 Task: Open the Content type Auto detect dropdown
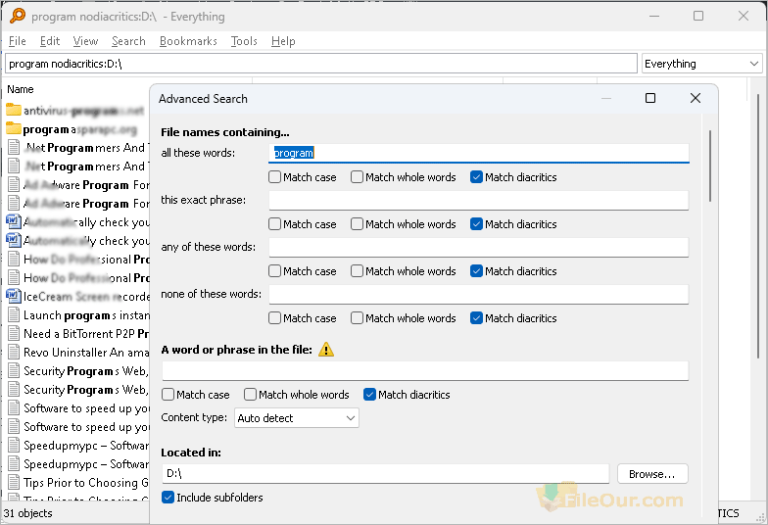[x=297, y=418]
